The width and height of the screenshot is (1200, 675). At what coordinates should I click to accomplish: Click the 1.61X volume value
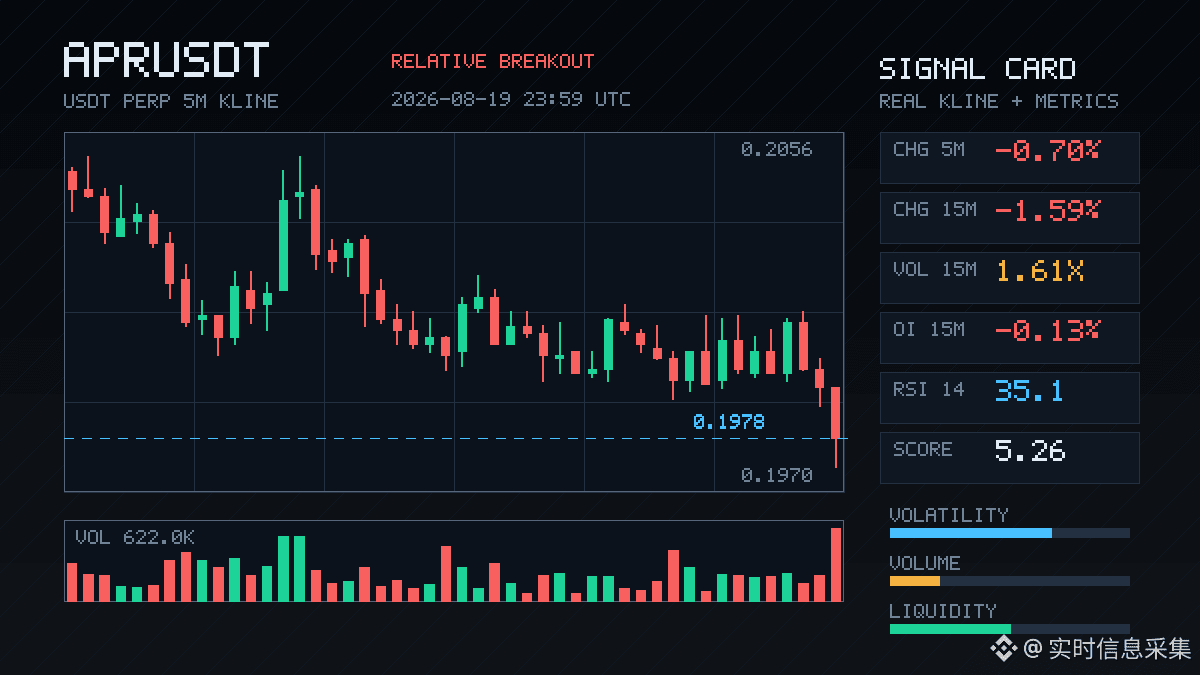1040,271
